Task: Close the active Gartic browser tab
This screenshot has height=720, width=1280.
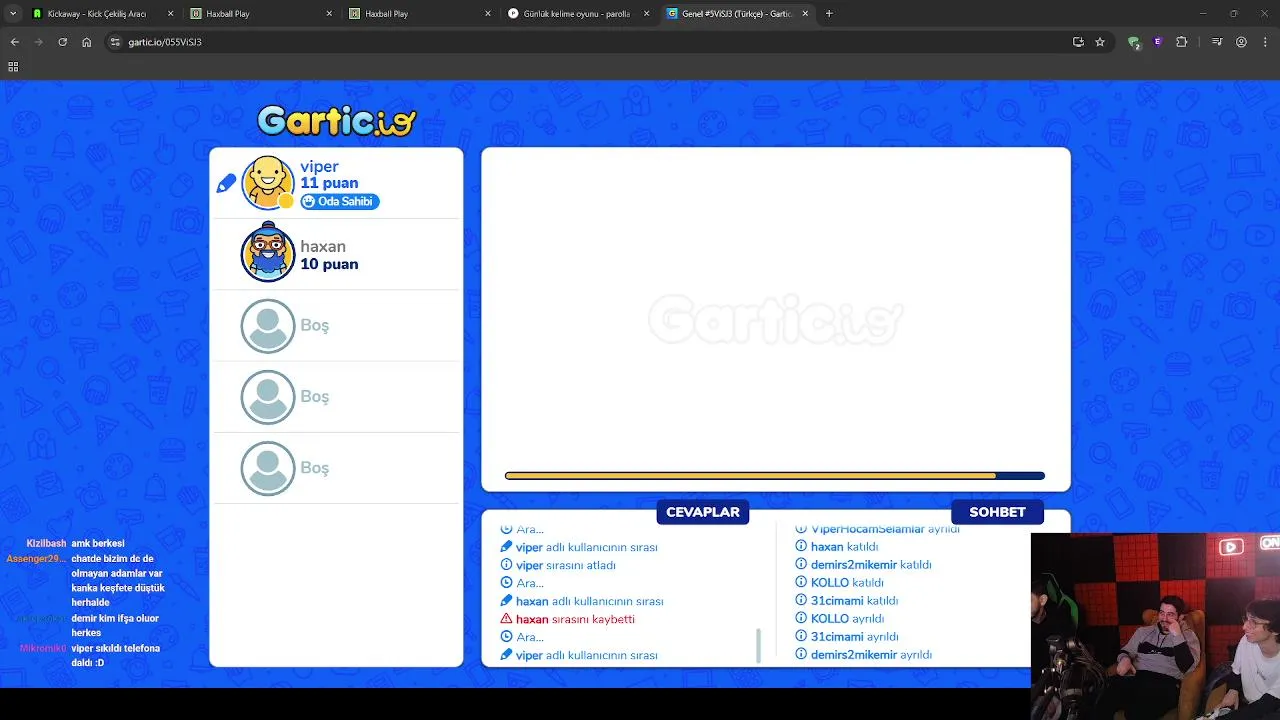Action: [805, 14]
